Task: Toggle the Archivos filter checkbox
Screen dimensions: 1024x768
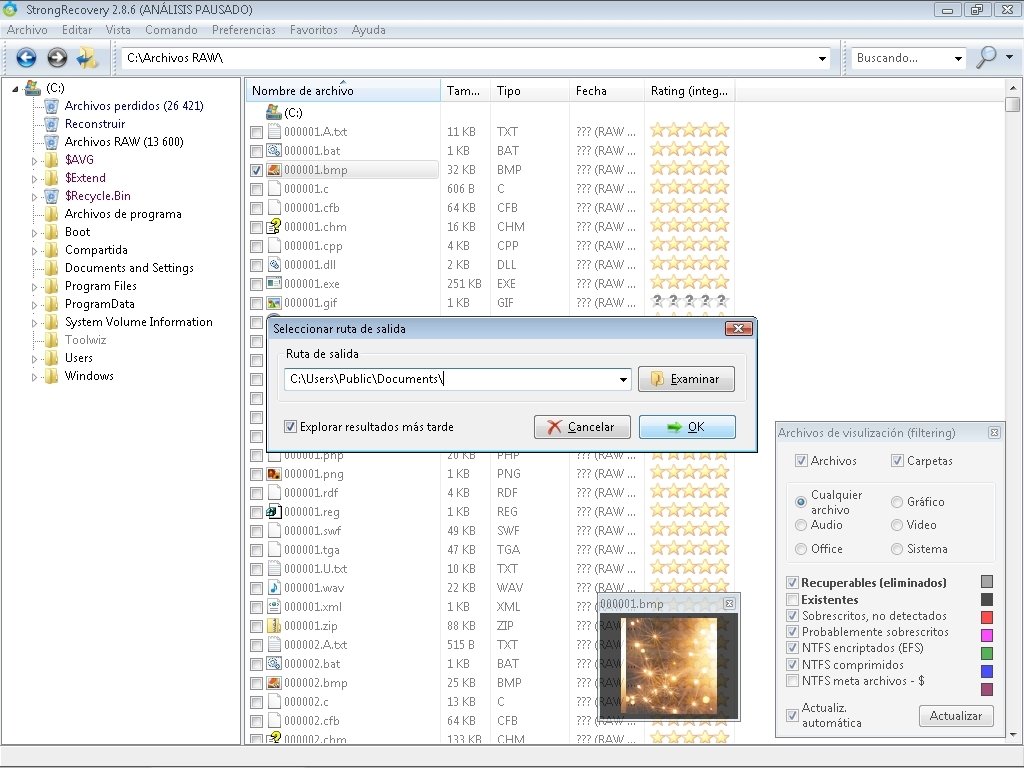Action: coord(801,461)
